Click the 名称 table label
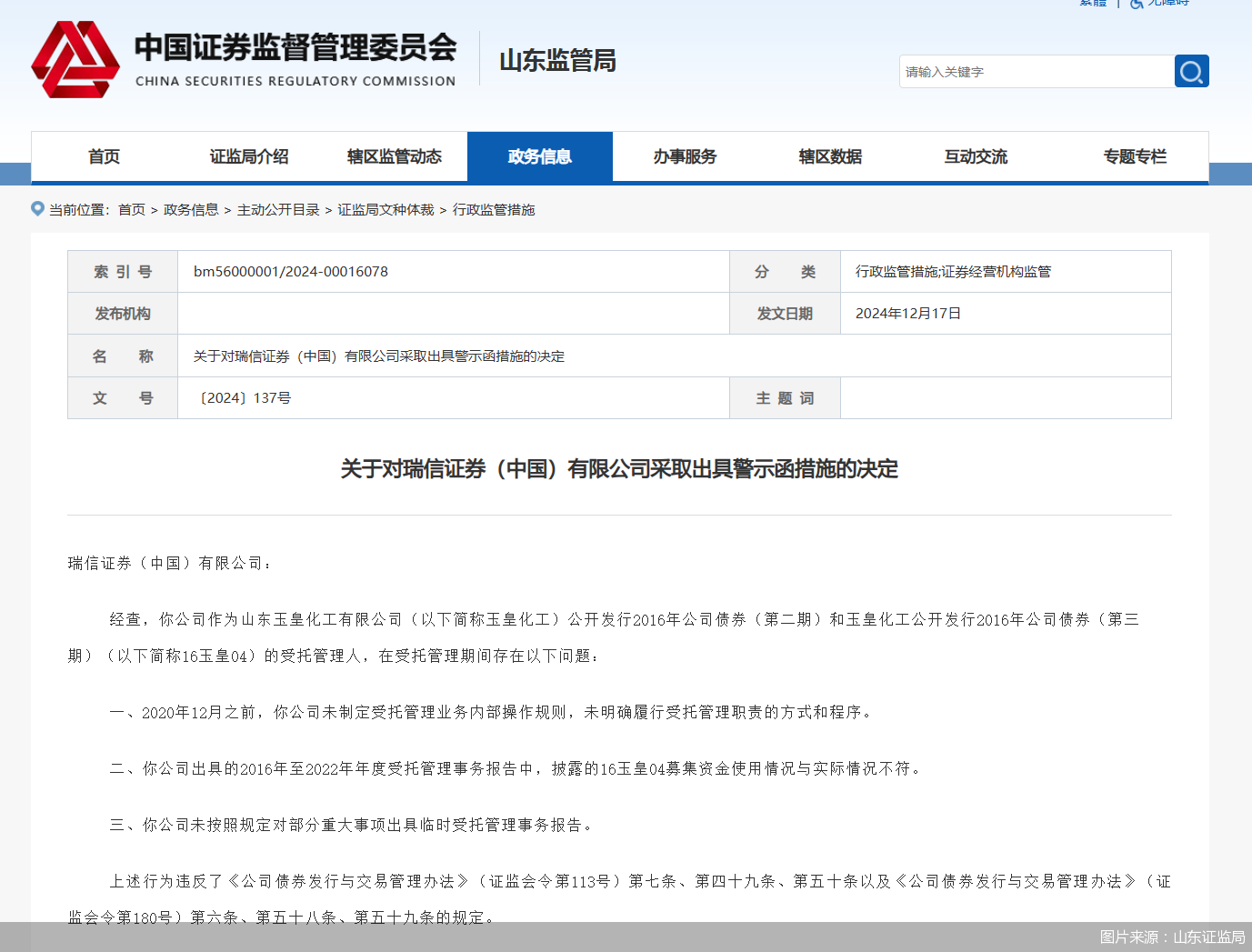 coord(123,356)
